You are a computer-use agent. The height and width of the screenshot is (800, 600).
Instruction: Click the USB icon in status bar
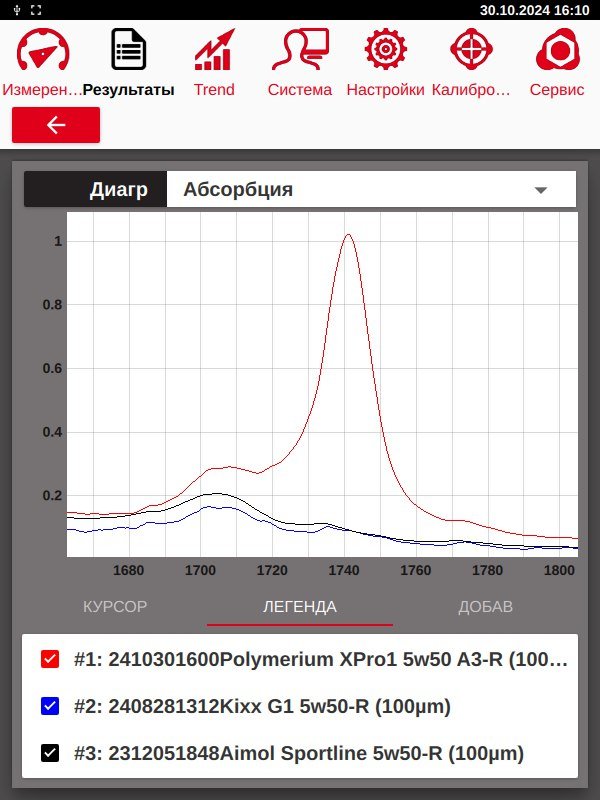pos(17,10)
